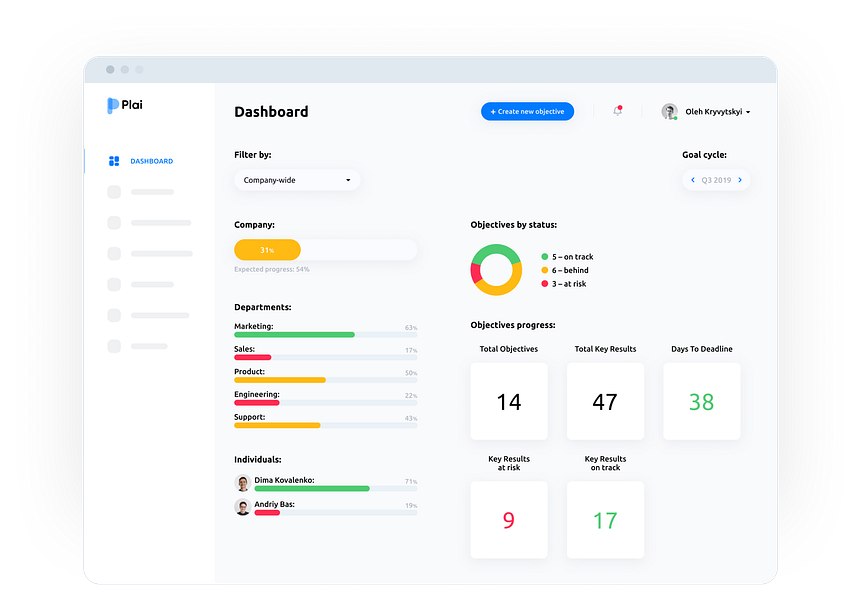Open the Total Objectives 14 card

509,401
